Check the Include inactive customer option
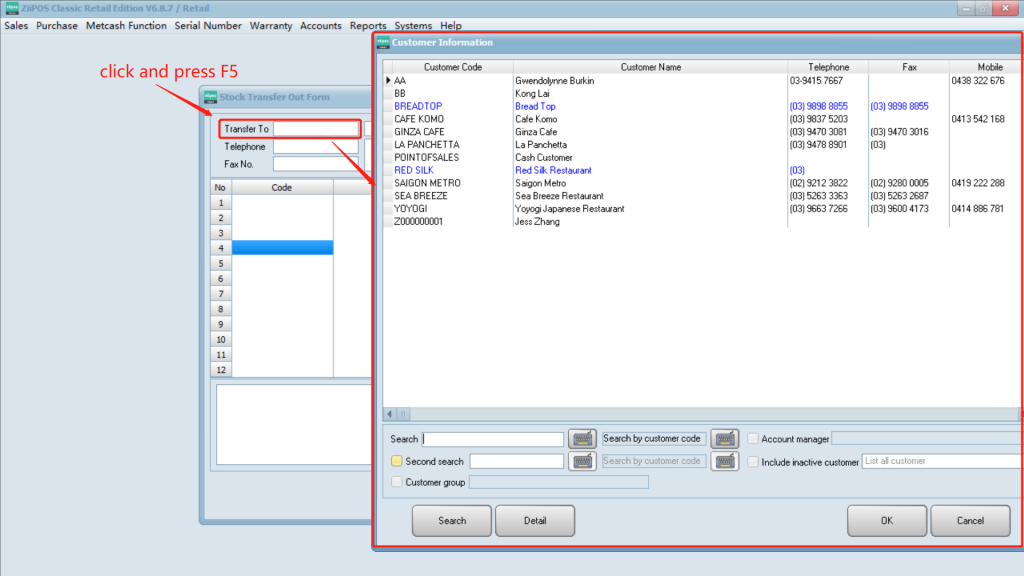1024x576 pixels. click(x=753, y=462)
